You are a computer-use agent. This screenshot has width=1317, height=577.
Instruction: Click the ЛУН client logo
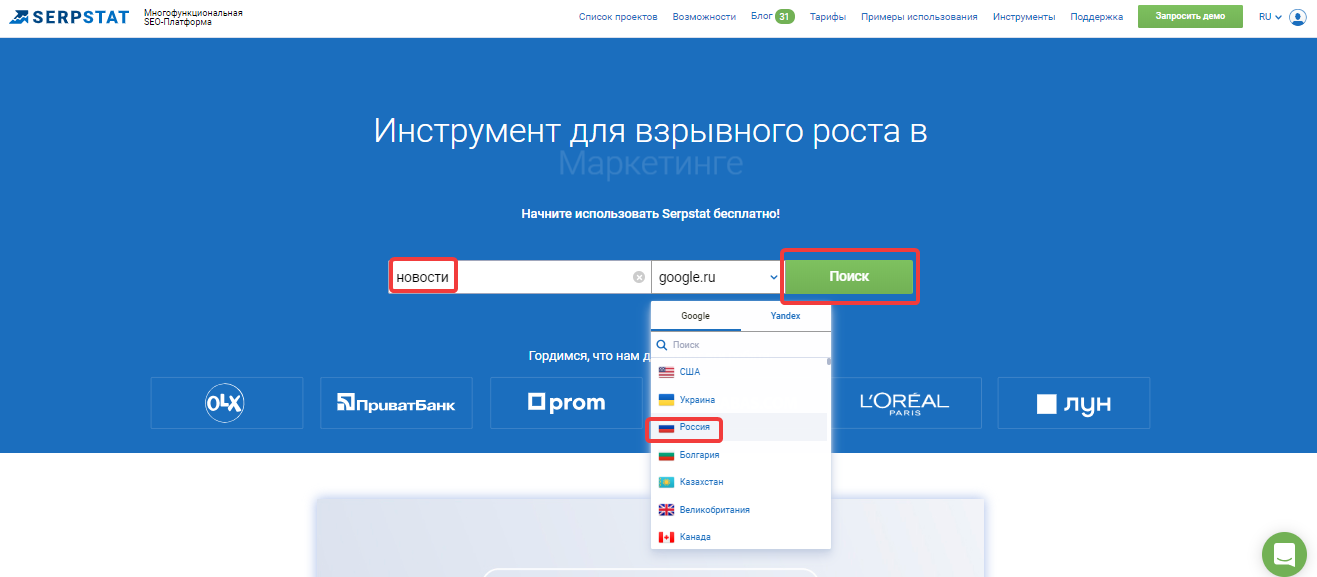coord(1074,403)
